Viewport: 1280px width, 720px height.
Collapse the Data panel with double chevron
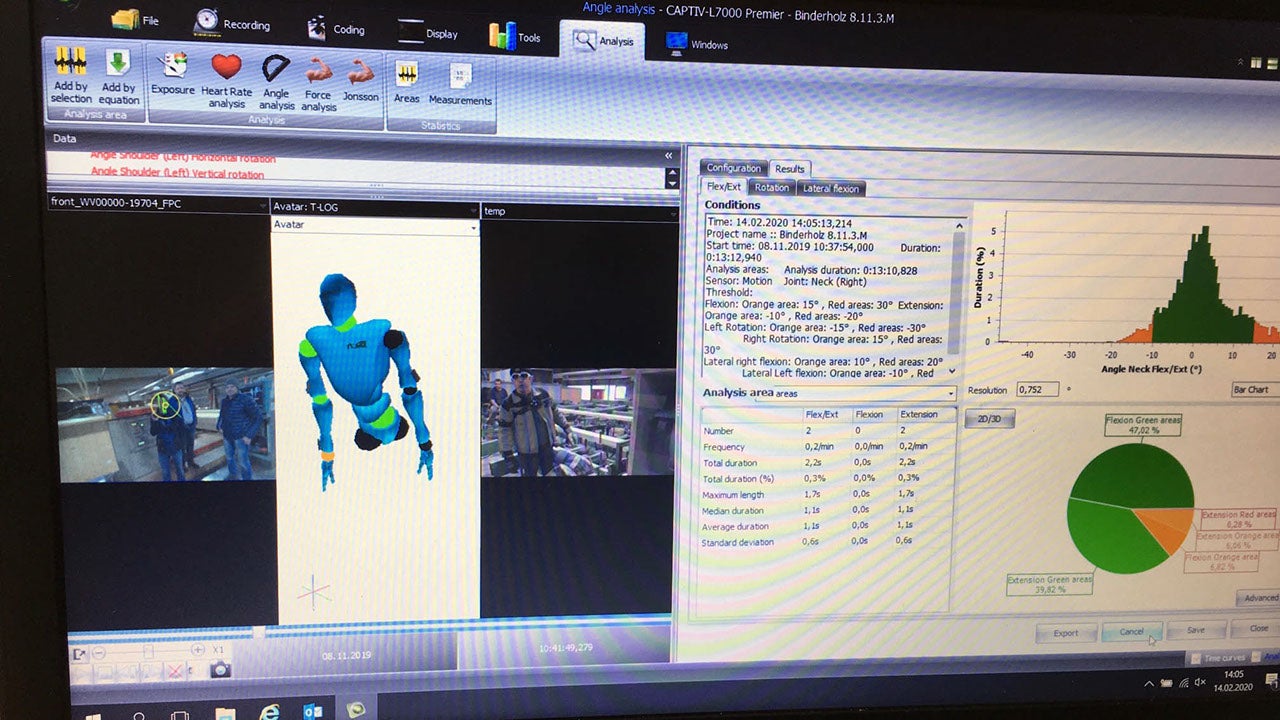point(669,155)
